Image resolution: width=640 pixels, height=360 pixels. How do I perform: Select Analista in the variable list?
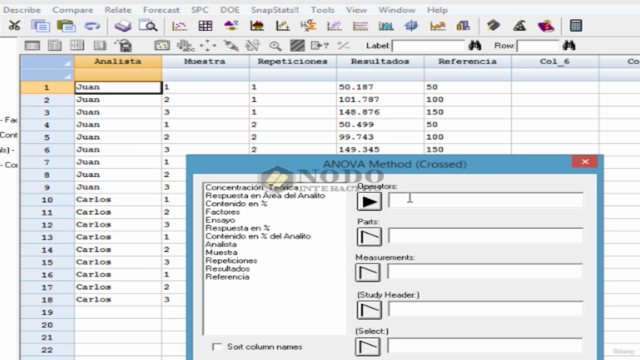tap(221, 244)
